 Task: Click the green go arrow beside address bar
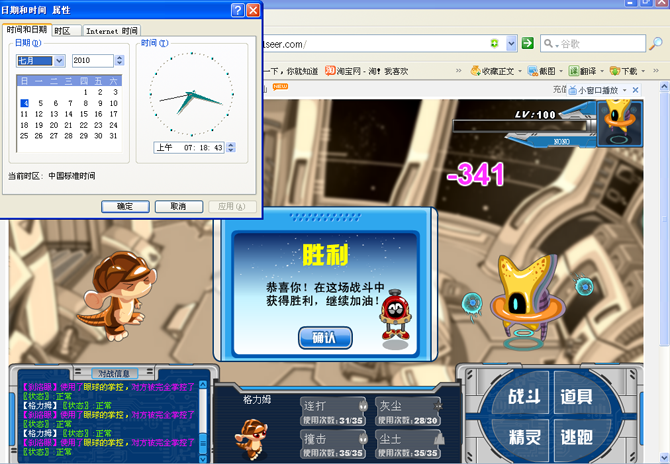[528, 43]
